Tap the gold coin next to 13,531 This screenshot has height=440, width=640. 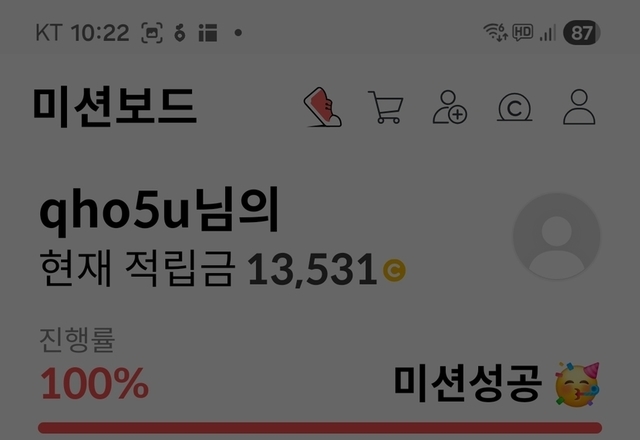tap(394, 270)
